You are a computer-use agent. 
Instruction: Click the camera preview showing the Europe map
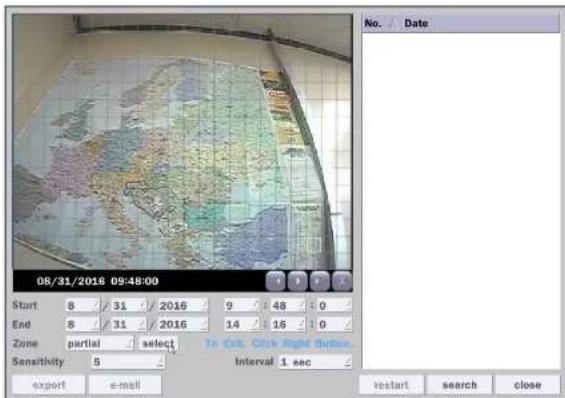point(182,142)
